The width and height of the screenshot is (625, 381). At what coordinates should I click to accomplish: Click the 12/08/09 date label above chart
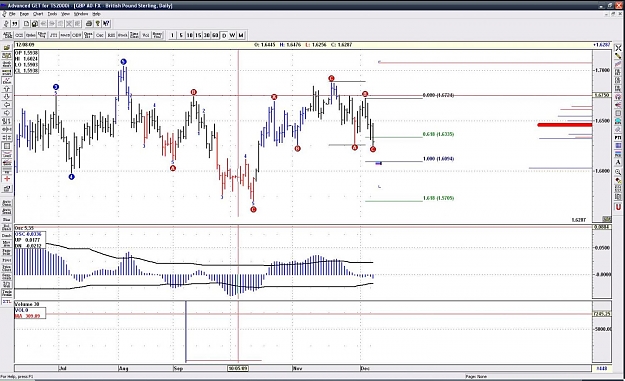click(25, 45)
